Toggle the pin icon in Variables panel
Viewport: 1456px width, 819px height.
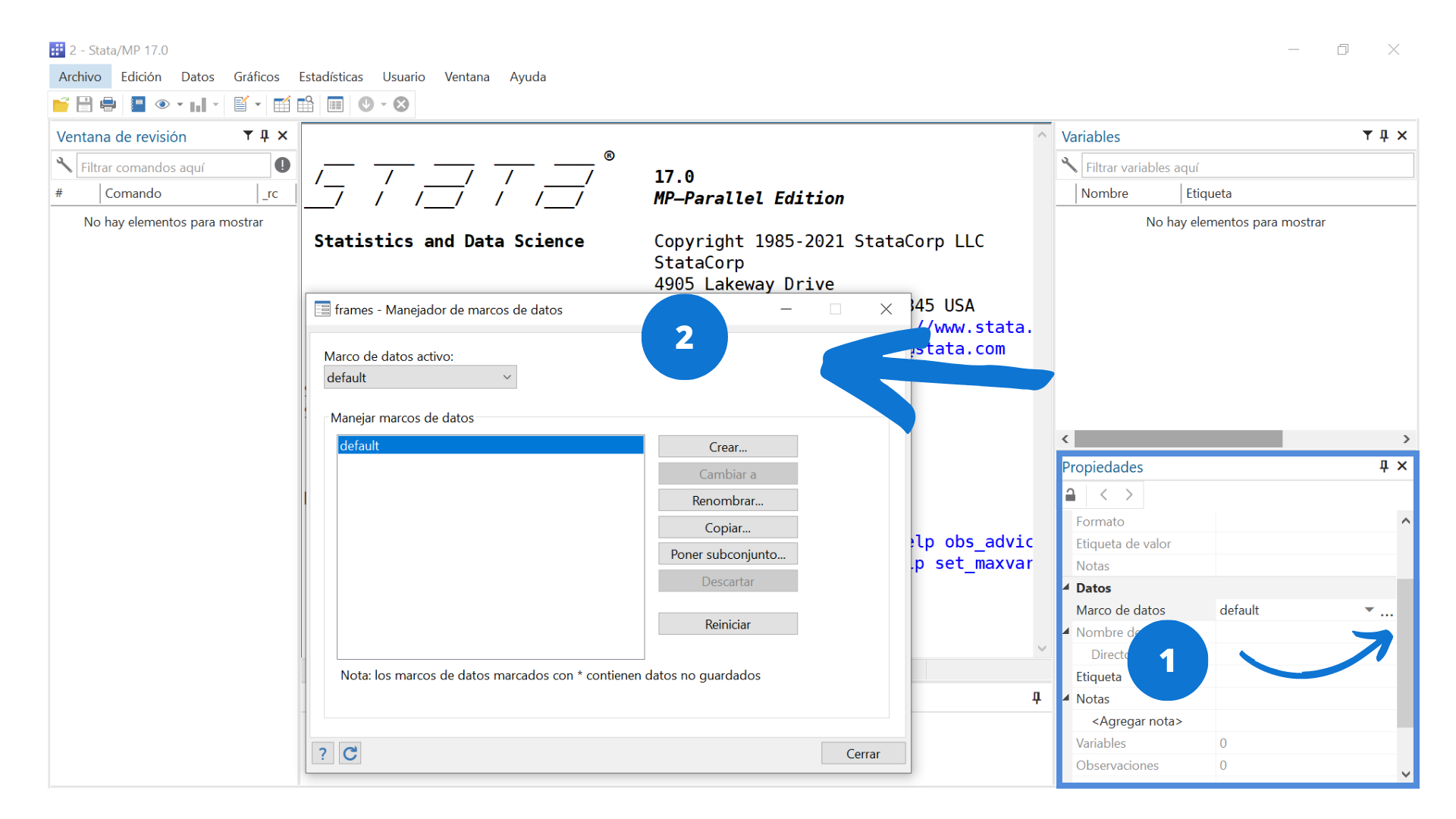1384,136
